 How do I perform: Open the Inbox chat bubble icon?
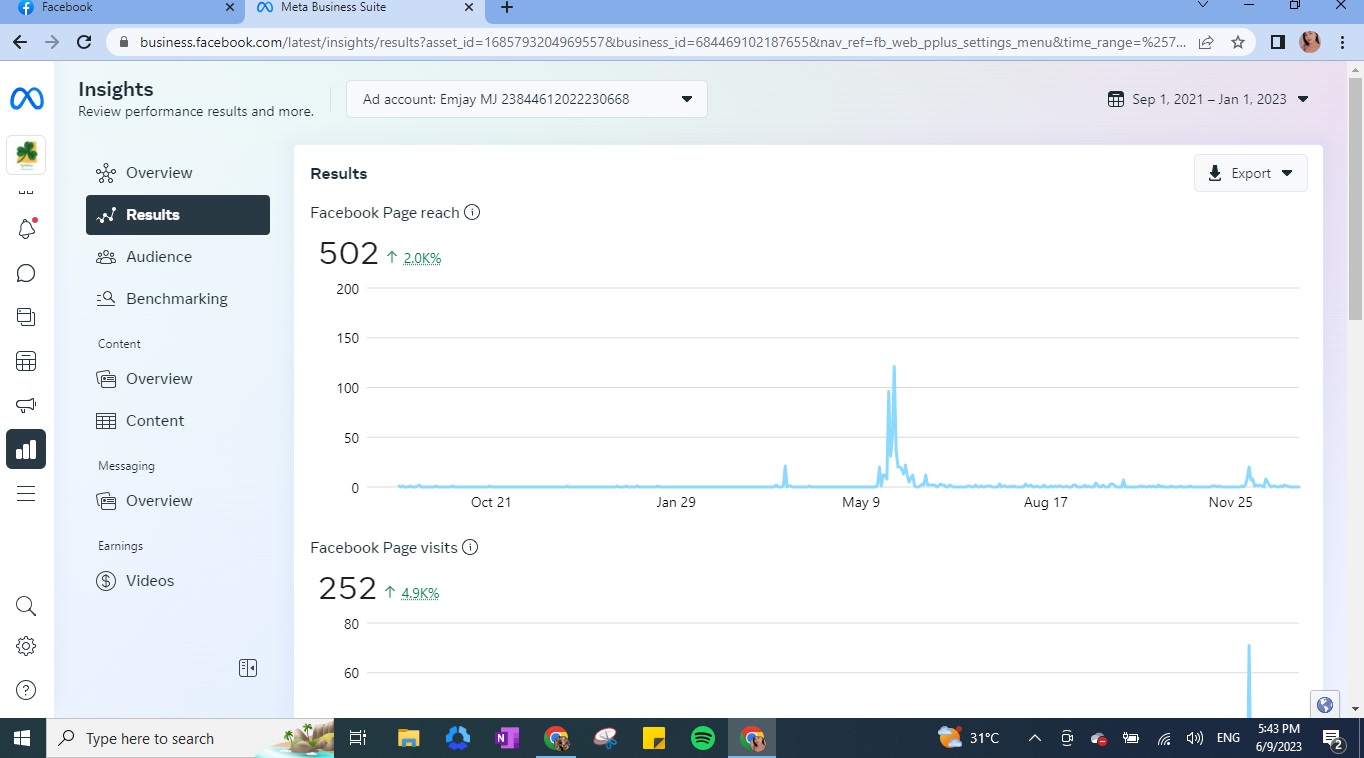coord(26,274)
